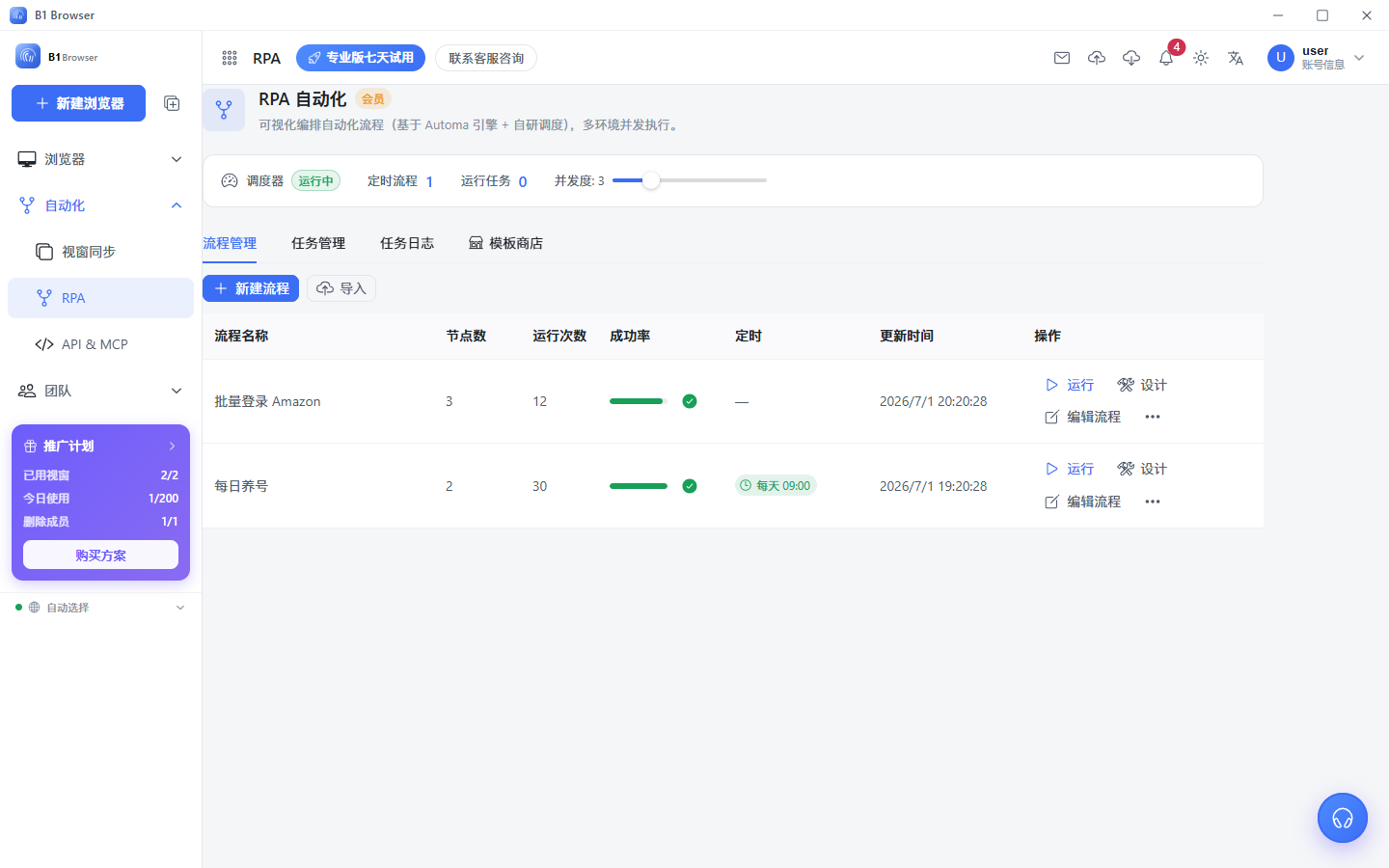Click the cloud download icon
This screenshot has height=868, width=1389.
[1131, 58]
